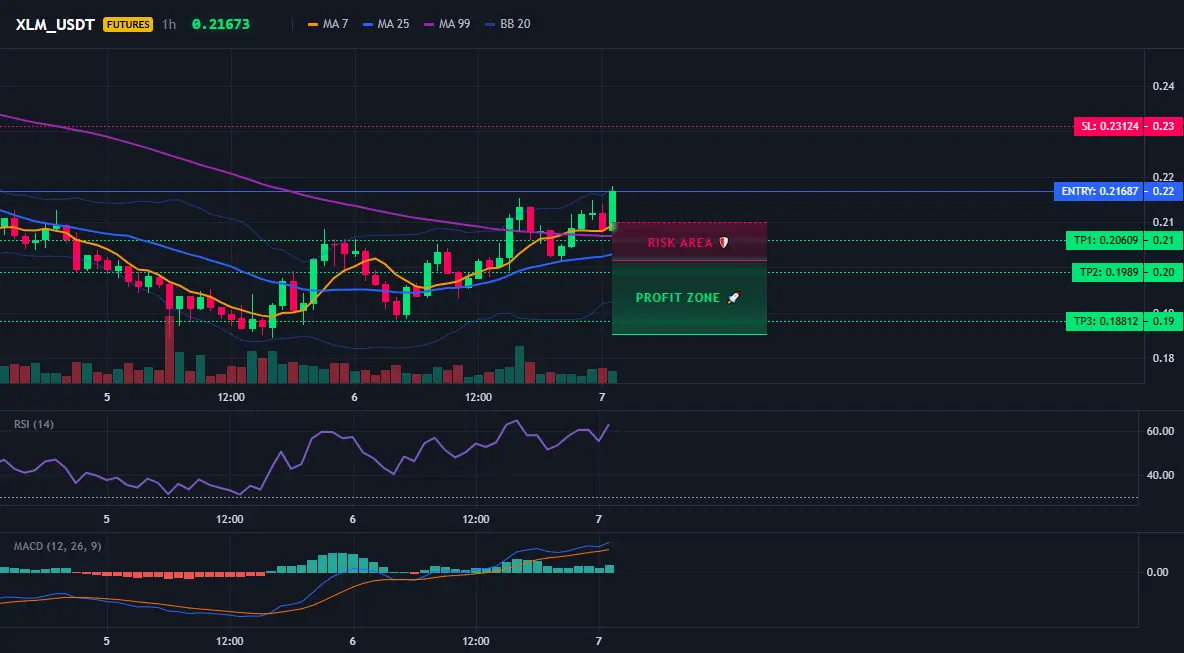
Task: Click the RSI (14) indicator title
Action: 34,424
